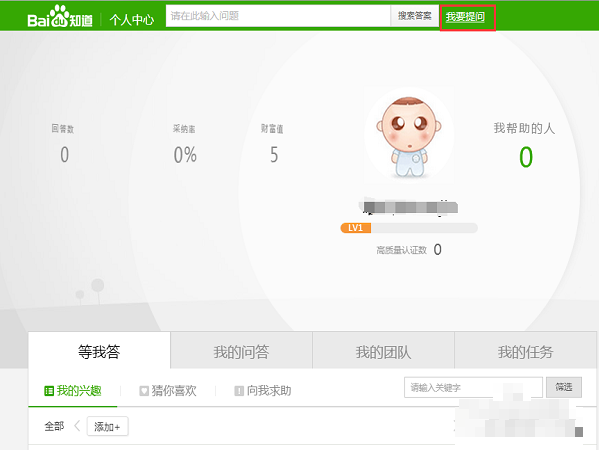Select the 猜你喜欢 sub-tab
This screenshot has width=599, height=450.
coord(168,391)
